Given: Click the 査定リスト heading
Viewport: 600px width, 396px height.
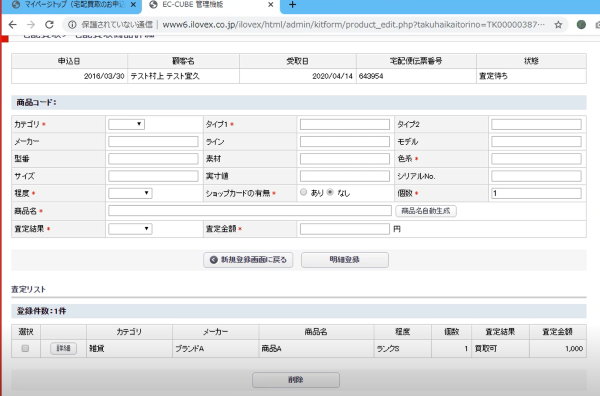Looking at the screenshot, I should [x=28, y=290].
